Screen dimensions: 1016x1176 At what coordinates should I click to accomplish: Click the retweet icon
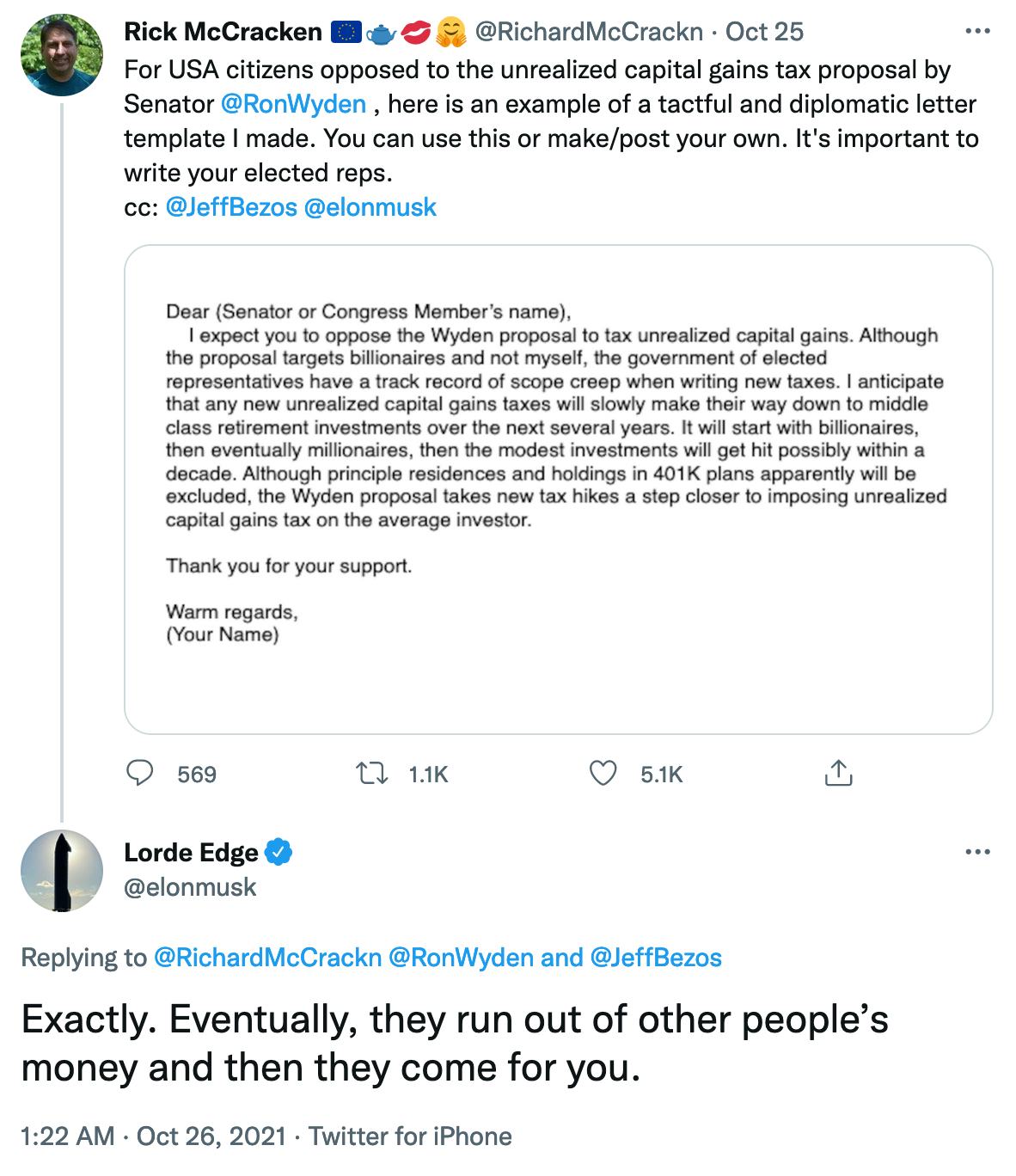click(x=370, y=774)
